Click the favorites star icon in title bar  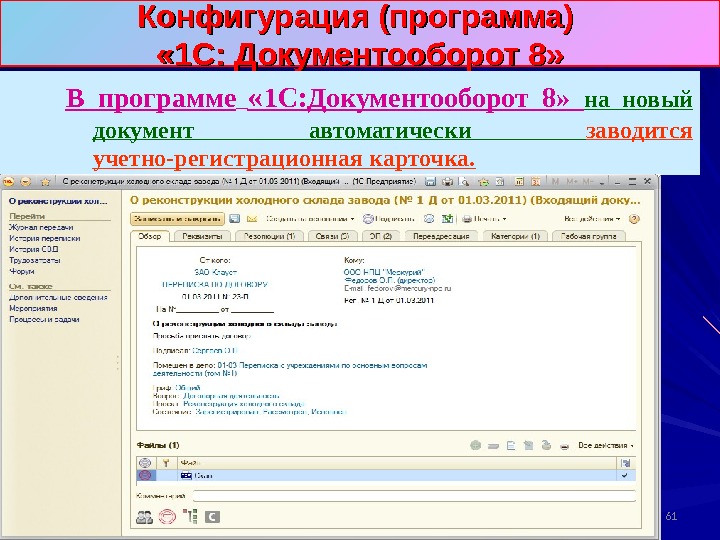click(45, 182)
